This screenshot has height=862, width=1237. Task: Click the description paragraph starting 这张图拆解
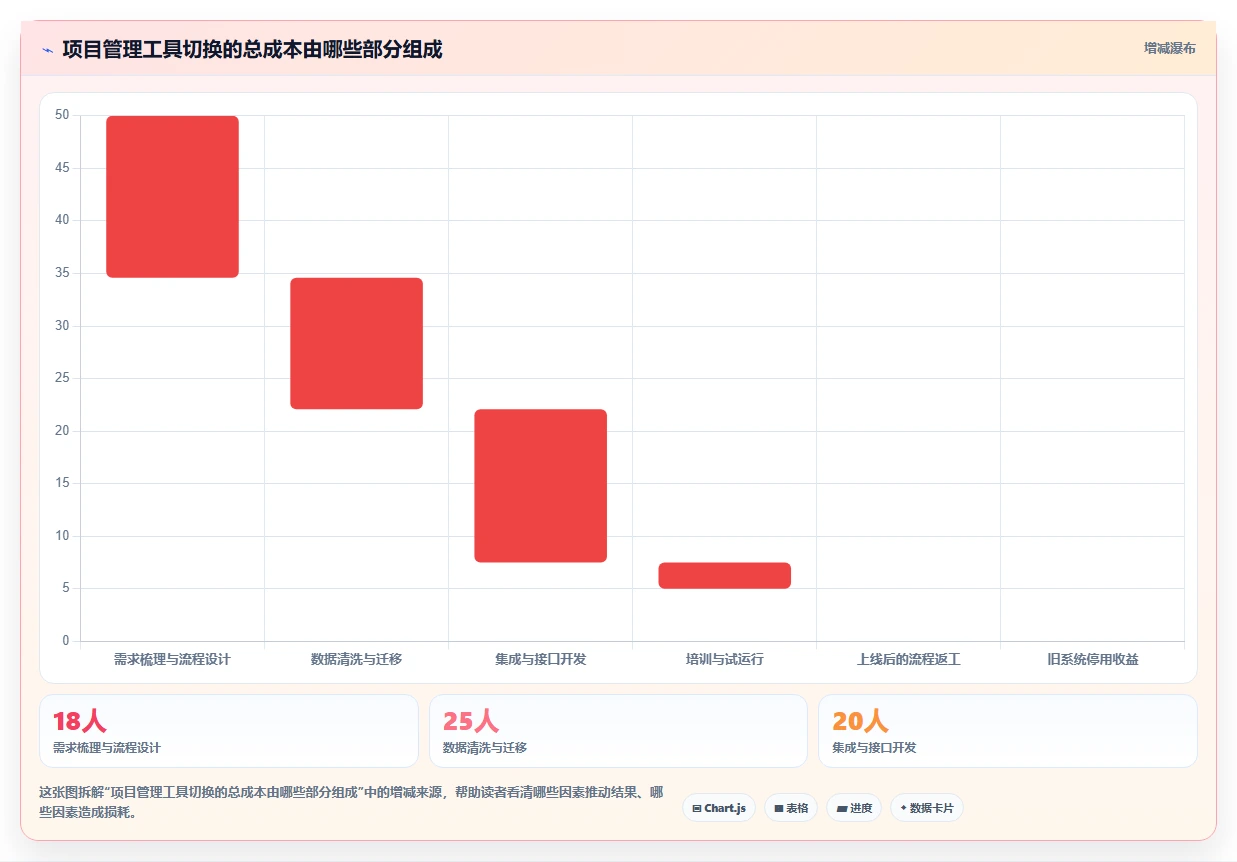coord(352,802)
